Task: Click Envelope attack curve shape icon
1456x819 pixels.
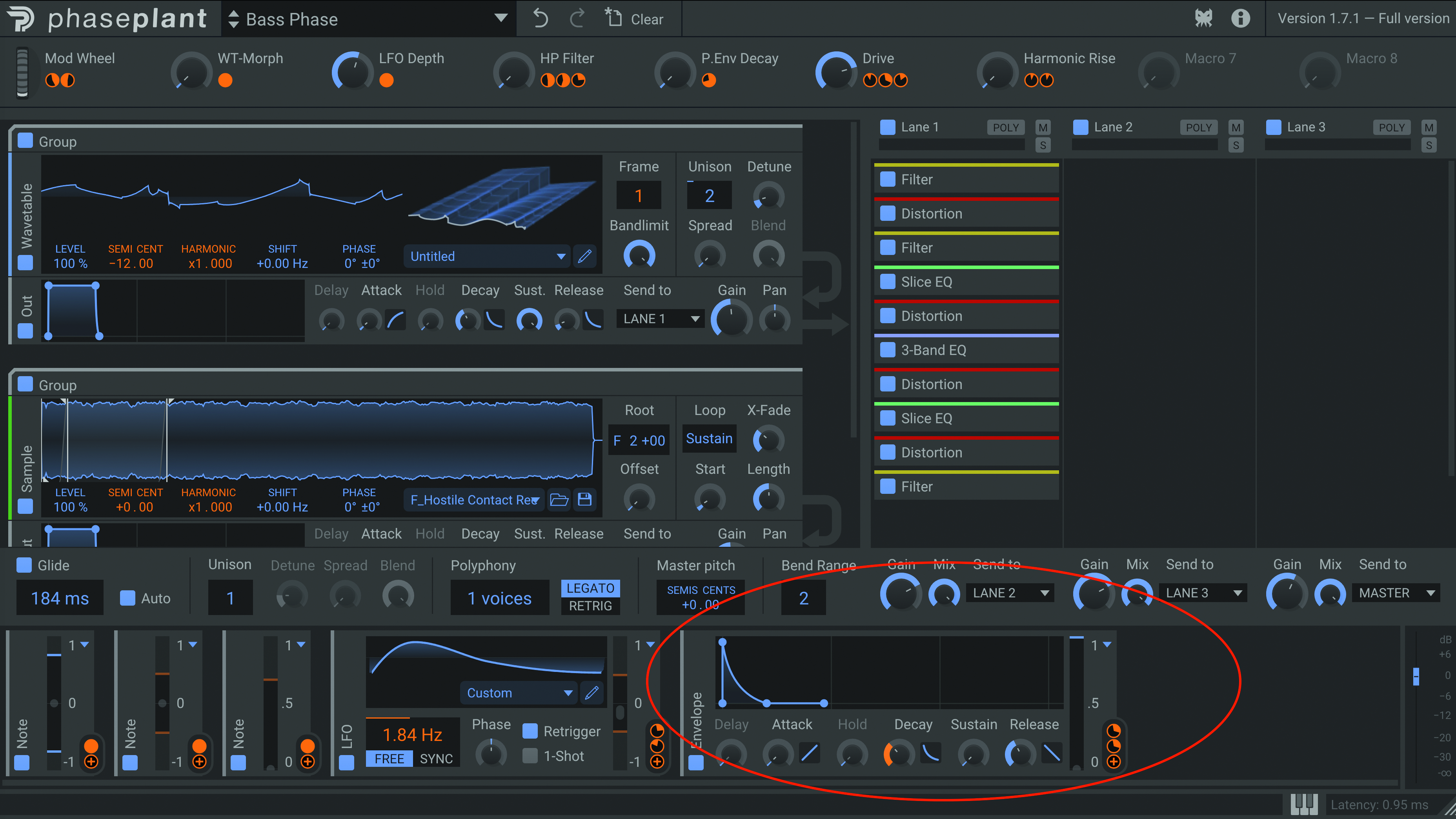Action: 810,753
